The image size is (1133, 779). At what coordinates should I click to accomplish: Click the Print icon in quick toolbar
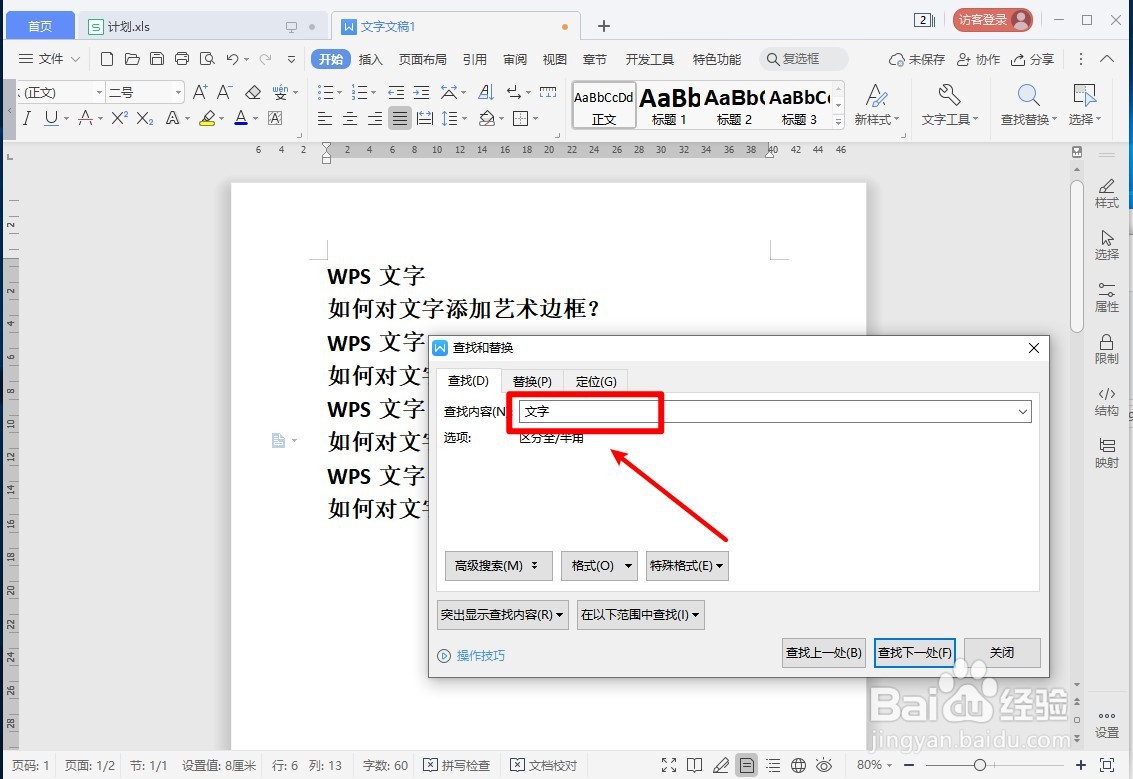[x=182, y=59]
